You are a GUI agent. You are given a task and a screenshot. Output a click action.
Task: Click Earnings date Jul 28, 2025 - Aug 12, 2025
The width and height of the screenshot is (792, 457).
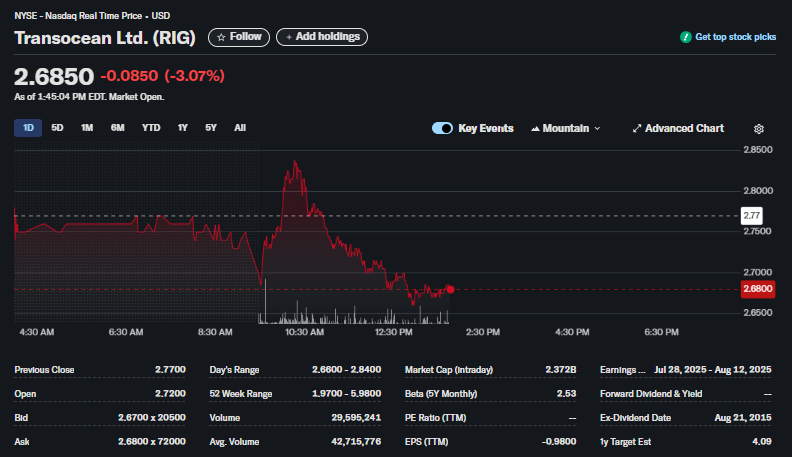pyautogui.click(x=713, y=370)
